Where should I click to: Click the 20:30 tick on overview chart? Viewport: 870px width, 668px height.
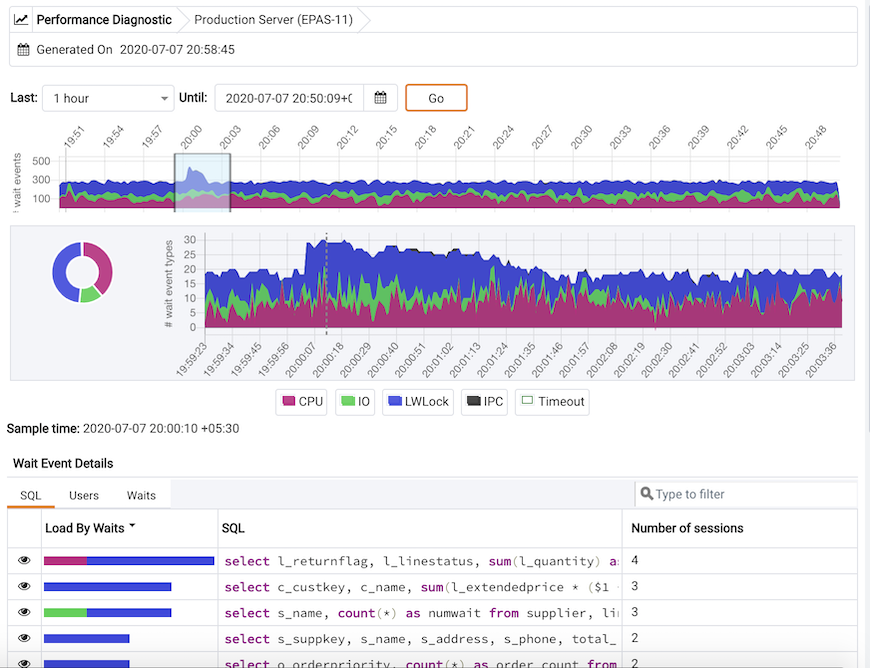click(581, 137)
